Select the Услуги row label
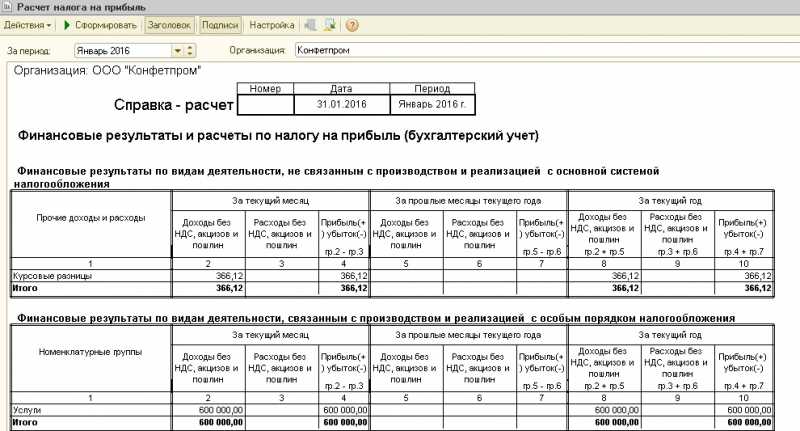 [27, 410]
